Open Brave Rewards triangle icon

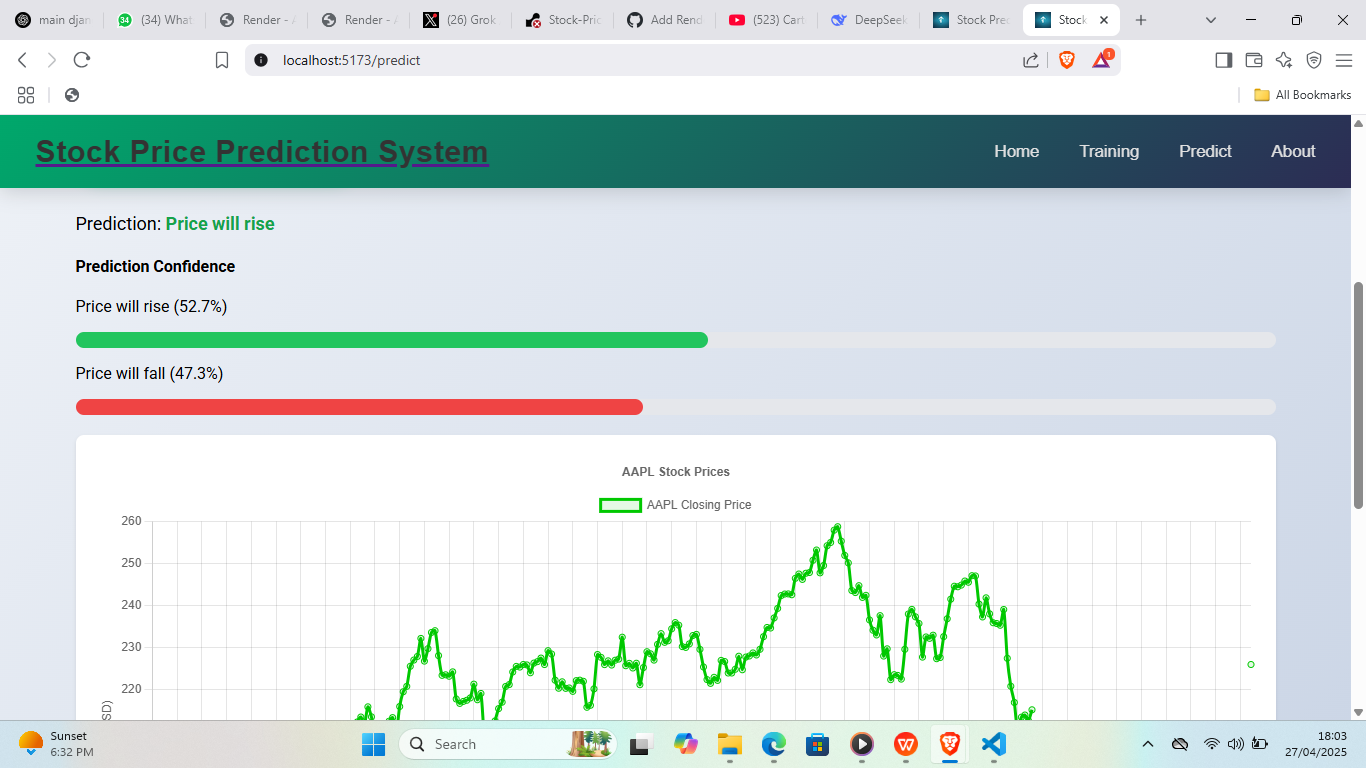[1101, 59]
